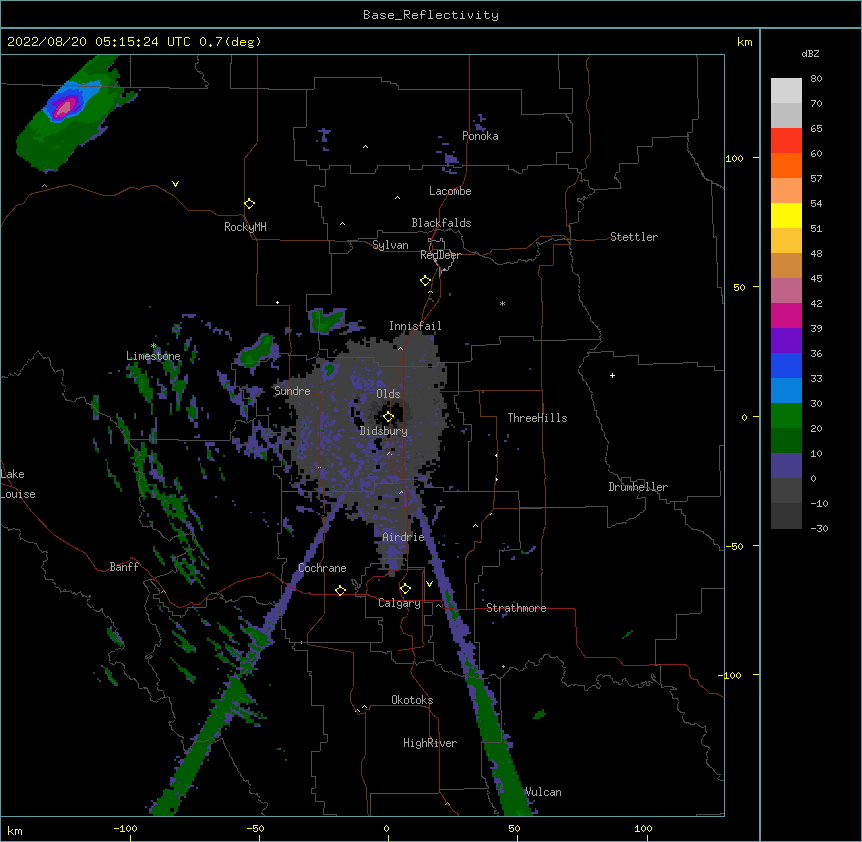The height and width of the screenshot is (842, 862).
Task: Pick the red 60-65 dBZ legend band
Action: (786, 141)
